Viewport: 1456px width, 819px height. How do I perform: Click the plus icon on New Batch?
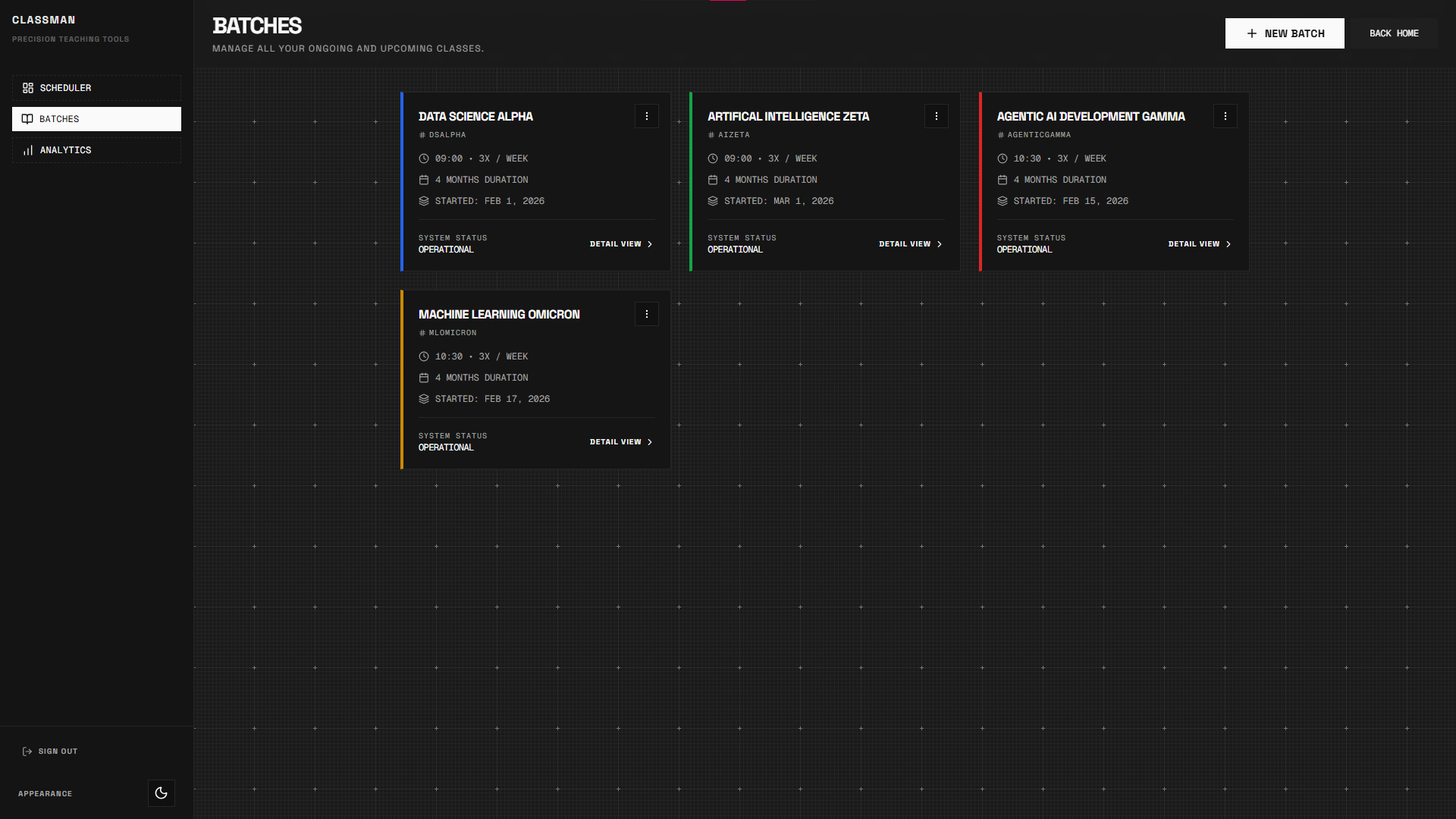(x=1252, y=33)
